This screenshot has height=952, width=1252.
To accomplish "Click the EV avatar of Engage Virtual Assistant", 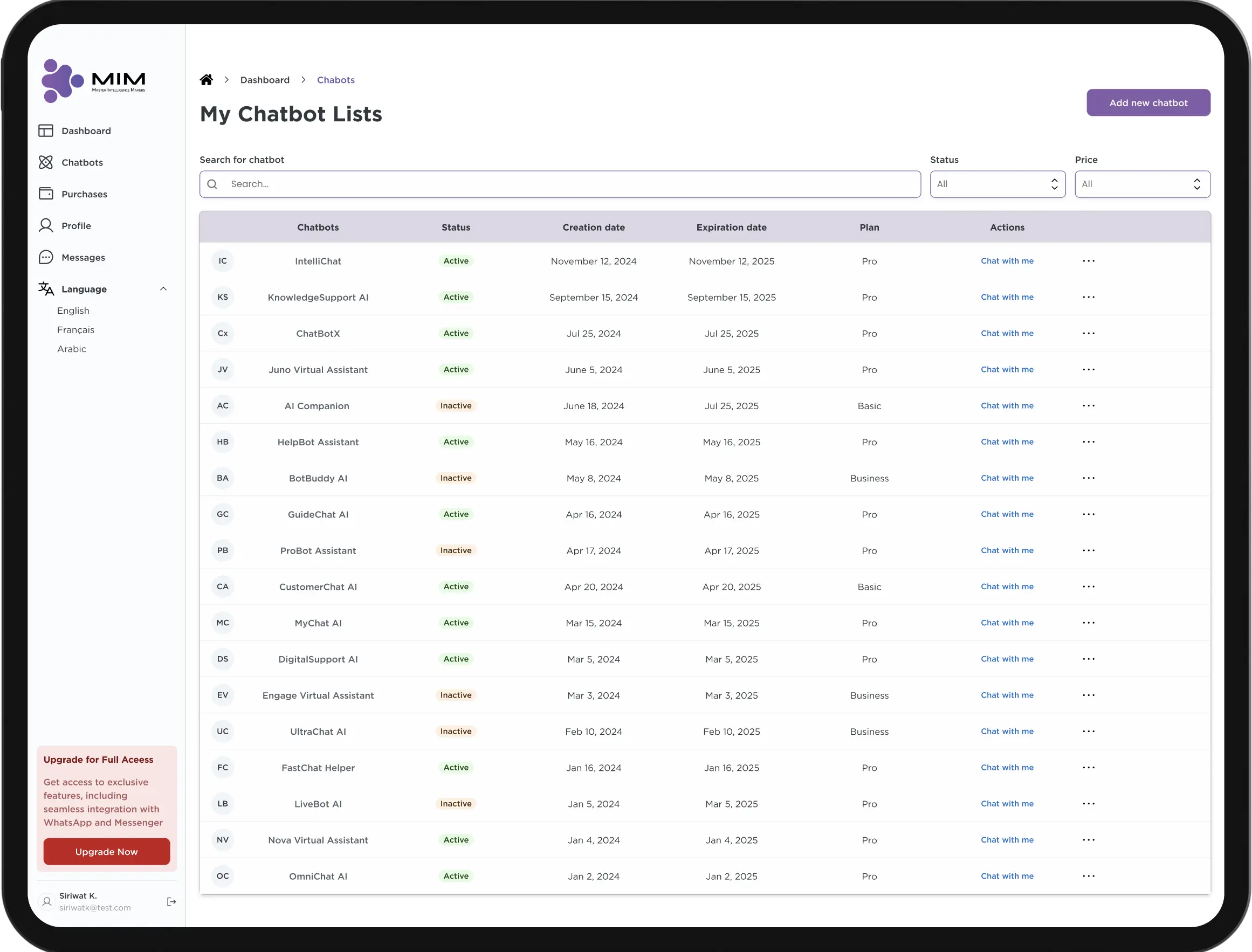I will point(223,695).
